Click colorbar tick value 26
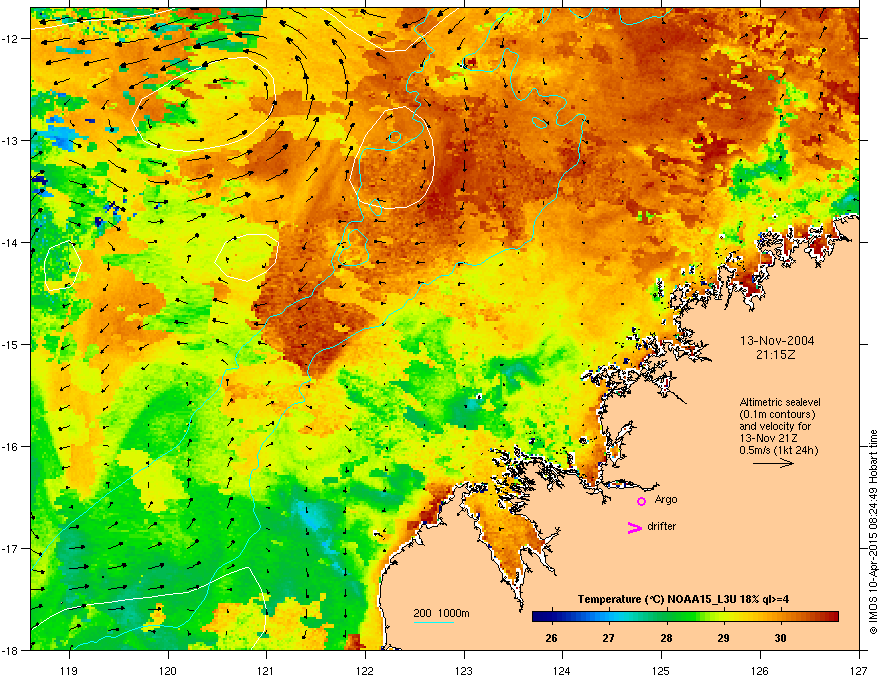The width and height of the screenshot is (880, 680). click(552, 638)
